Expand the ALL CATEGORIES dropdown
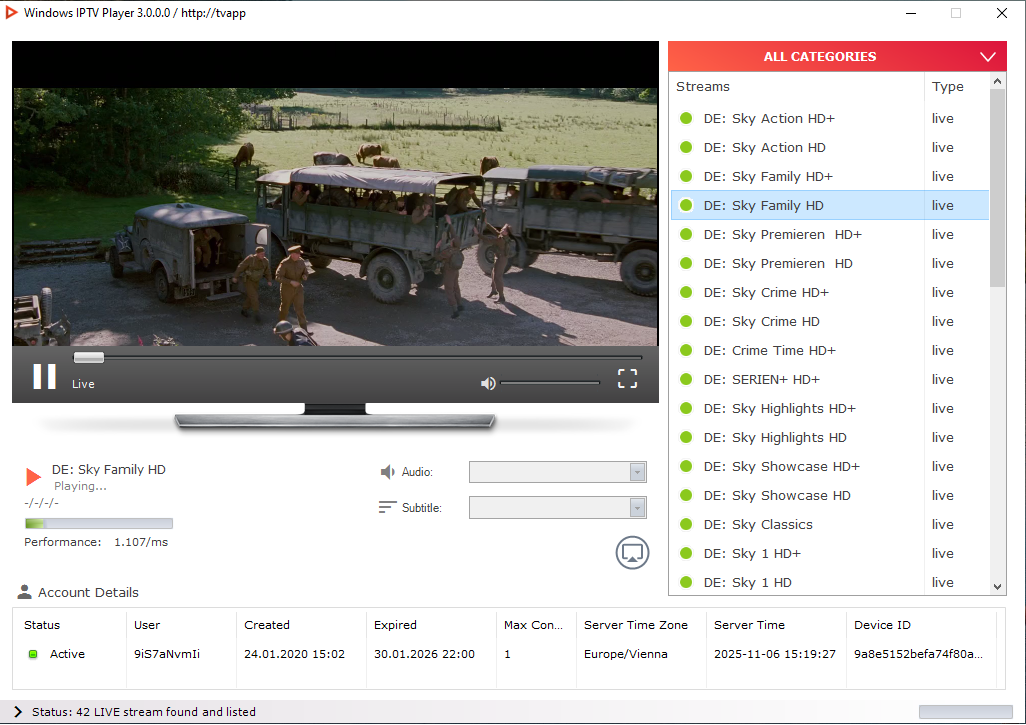 tap(988, 57)
